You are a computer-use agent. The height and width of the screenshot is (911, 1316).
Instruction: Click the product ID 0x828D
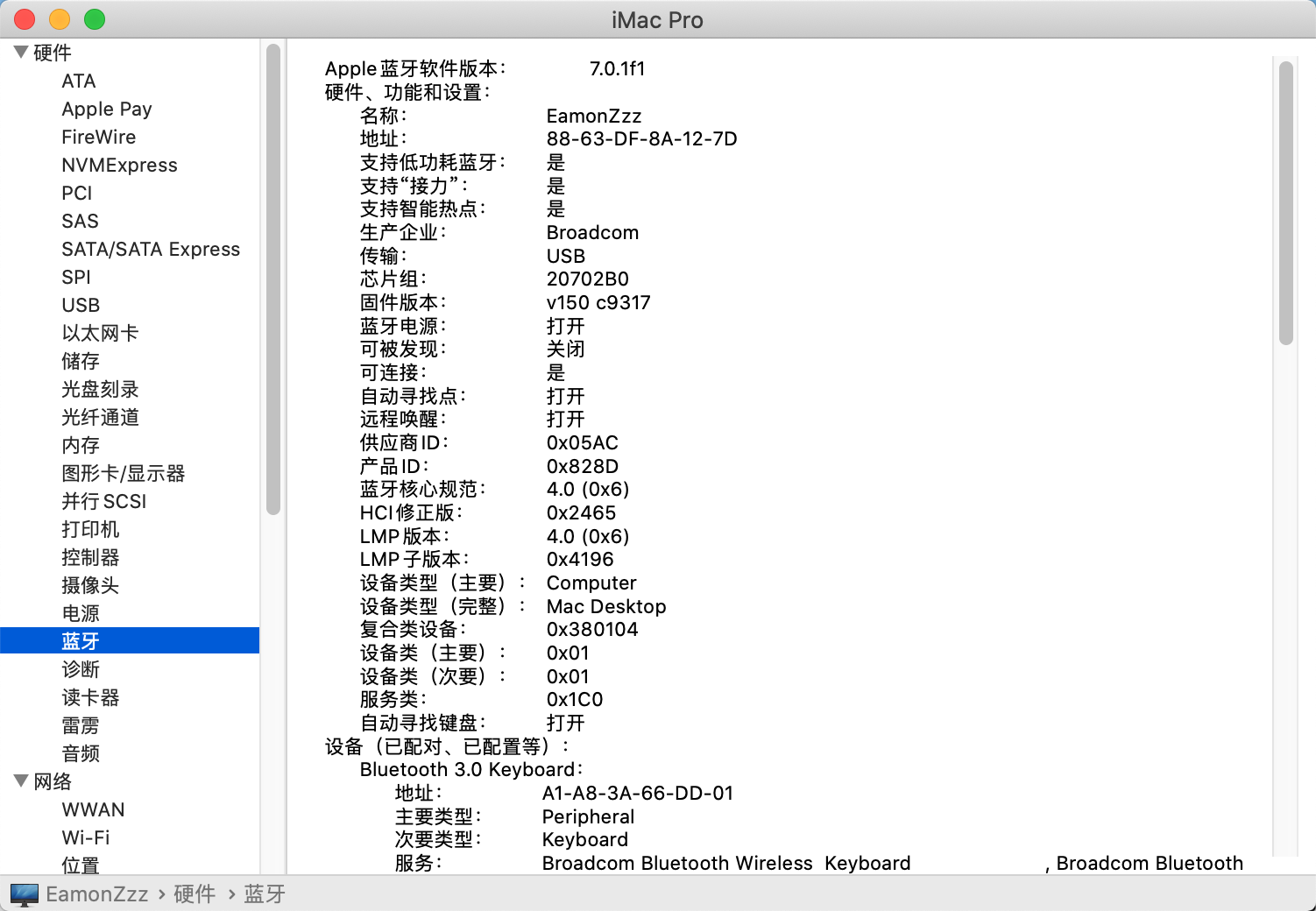tap(583, 466)
